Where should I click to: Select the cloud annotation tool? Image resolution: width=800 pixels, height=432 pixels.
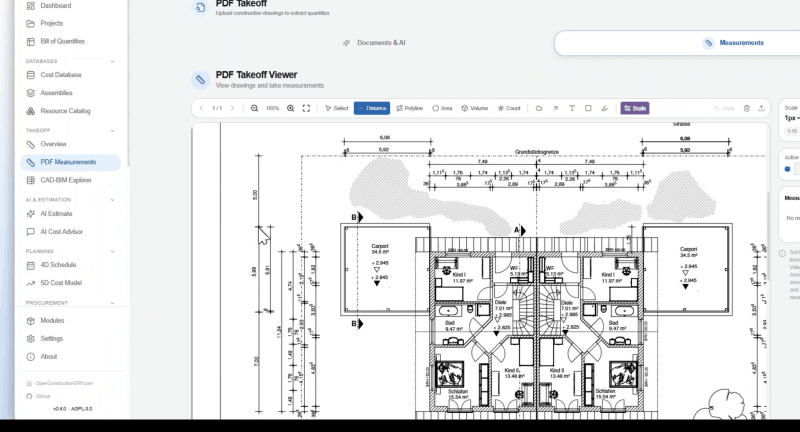(x=539, y=109)
